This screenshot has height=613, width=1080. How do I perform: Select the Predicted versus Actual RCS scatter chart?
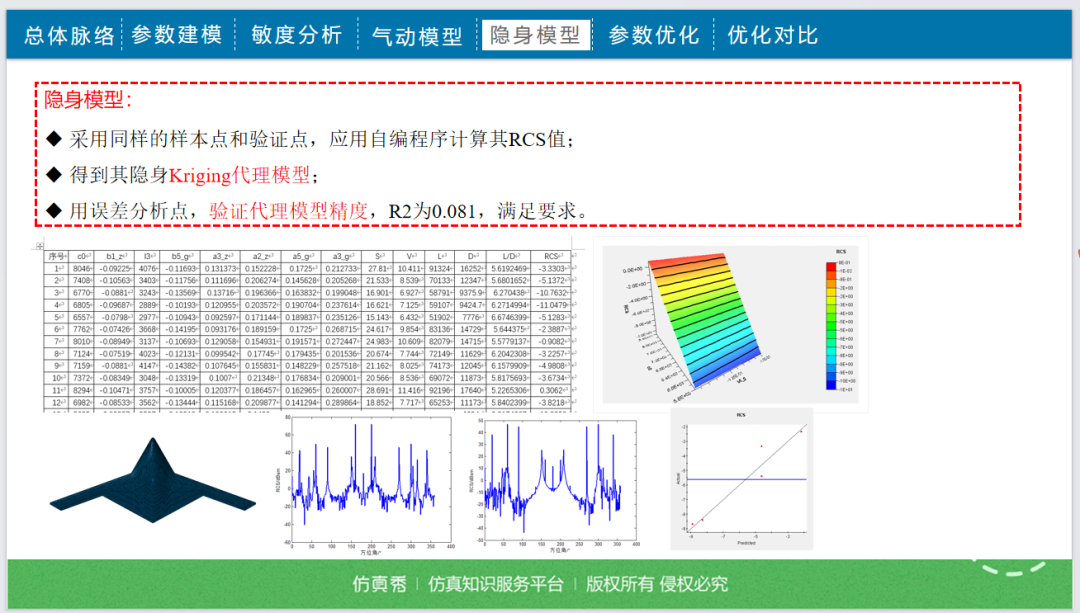(742, 479)
